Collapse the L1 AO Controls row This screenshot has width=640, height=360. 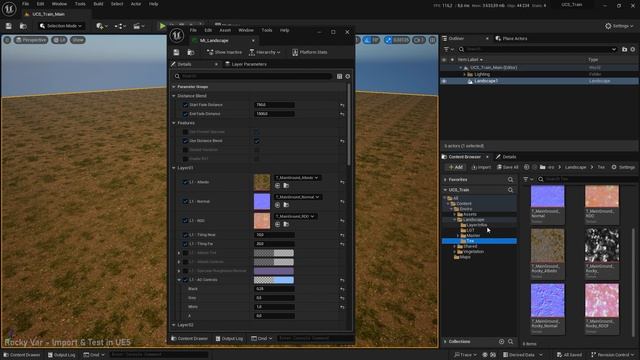coord(179,280)
